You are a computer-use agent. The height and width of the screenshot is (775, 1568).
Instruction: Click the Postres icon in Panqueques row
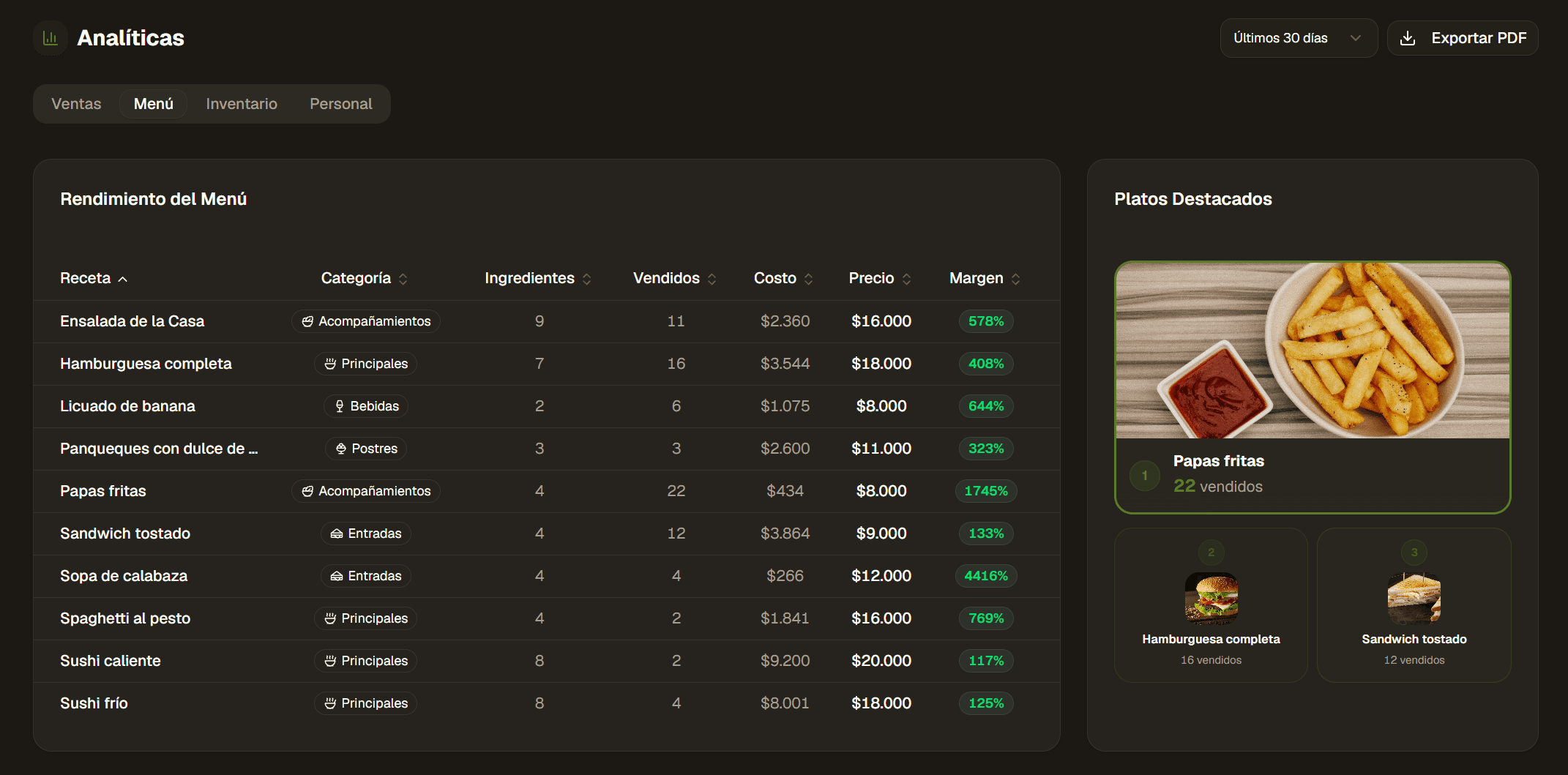[341, 449]
